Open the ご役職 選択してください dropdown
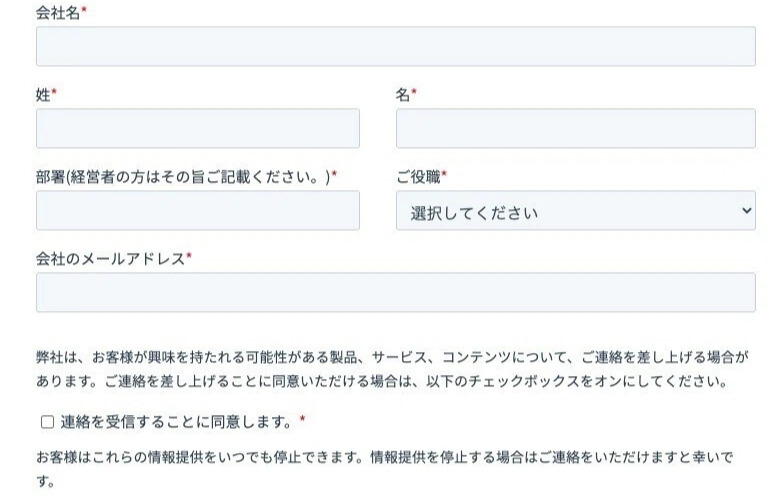Viewport: 782px width, 496px height. click(x=576, y=210)
